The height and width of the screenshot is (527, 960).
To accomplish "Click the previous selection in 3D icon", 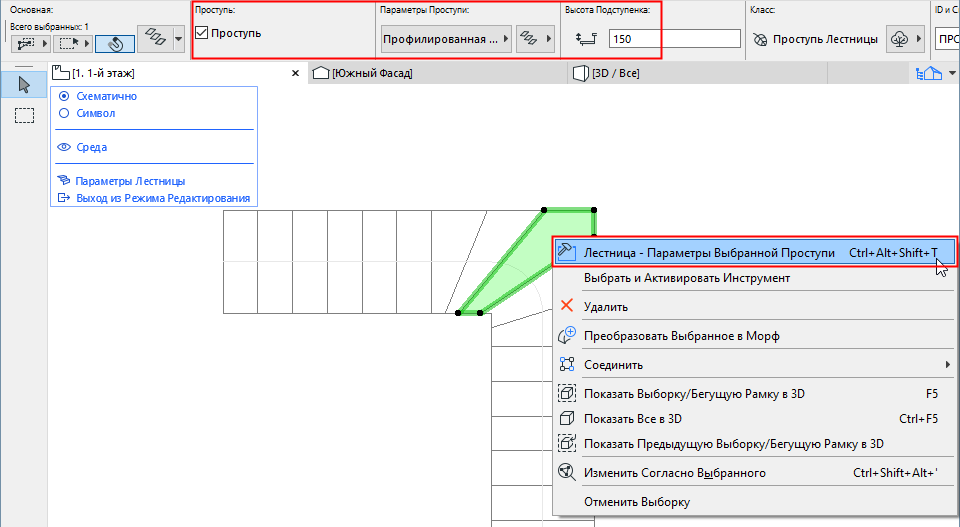I will click(567, 443).
